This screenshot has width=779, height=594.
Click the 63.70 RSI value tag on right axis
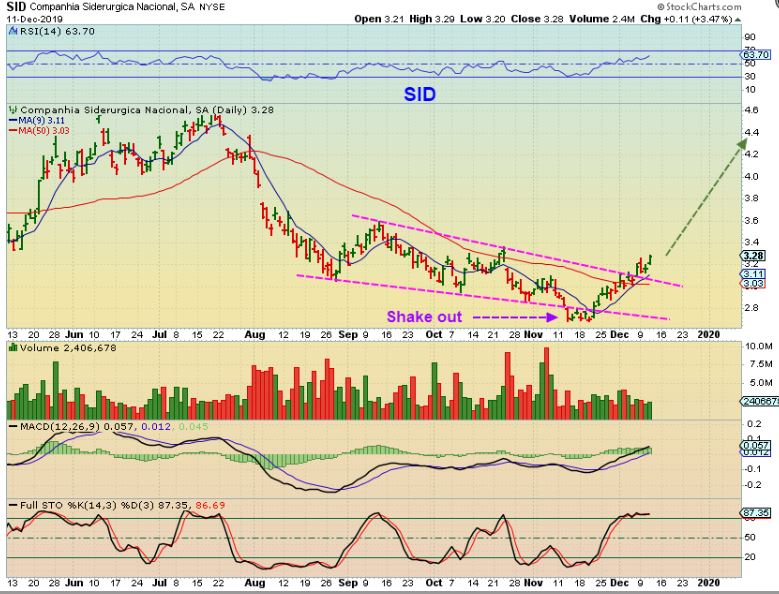click(757, 55)
